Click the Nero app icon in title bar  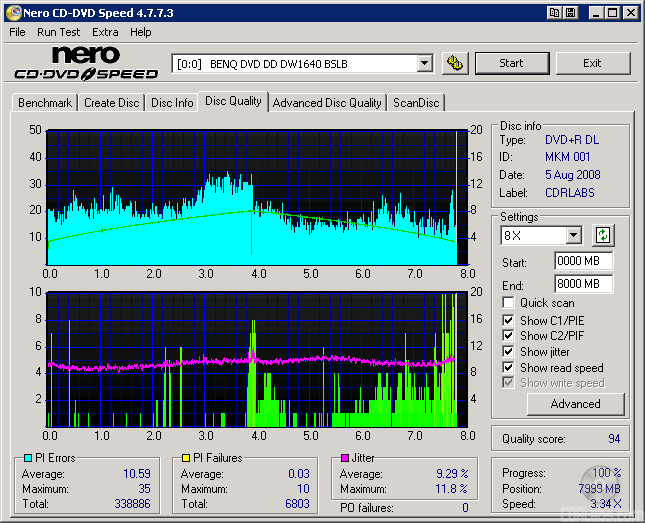(12, 13)
